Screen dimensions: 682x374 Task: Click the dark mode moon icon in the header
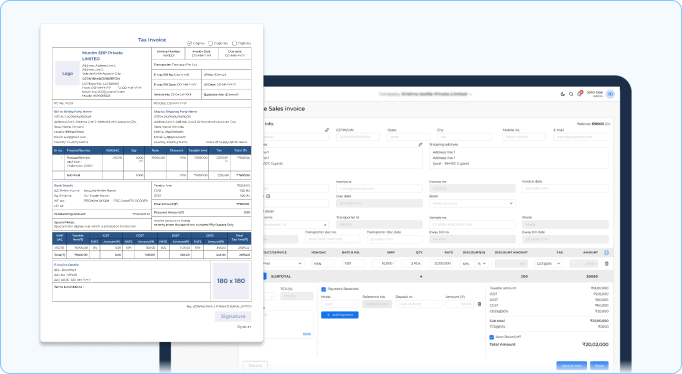pos(562,94)
